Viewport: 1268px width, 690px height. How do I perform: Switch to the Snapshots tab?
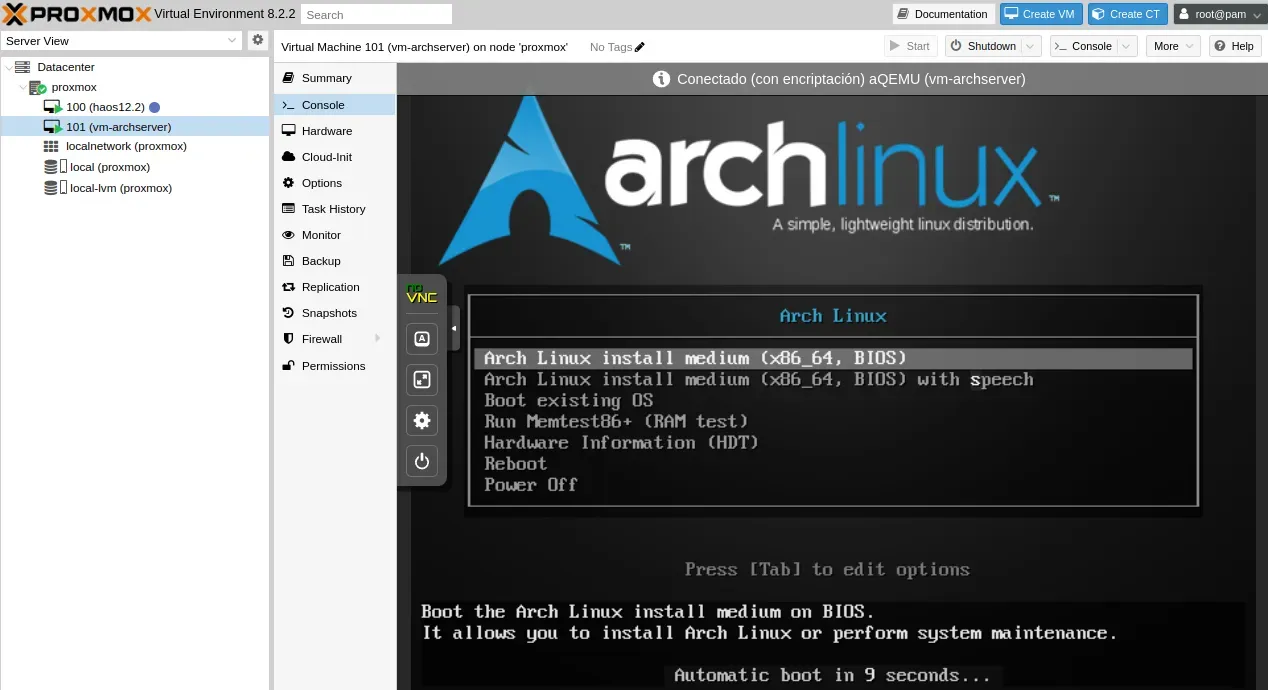coord(329,313)
